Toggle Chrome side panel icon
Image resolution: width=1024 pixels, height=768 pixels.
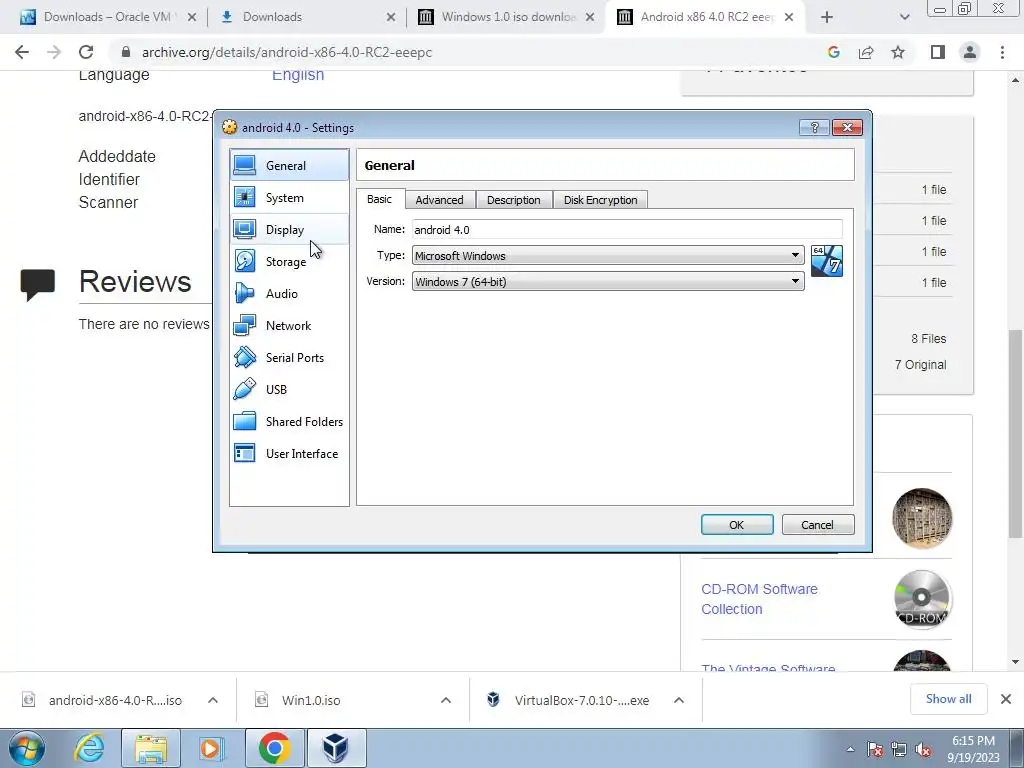(938, 52)
